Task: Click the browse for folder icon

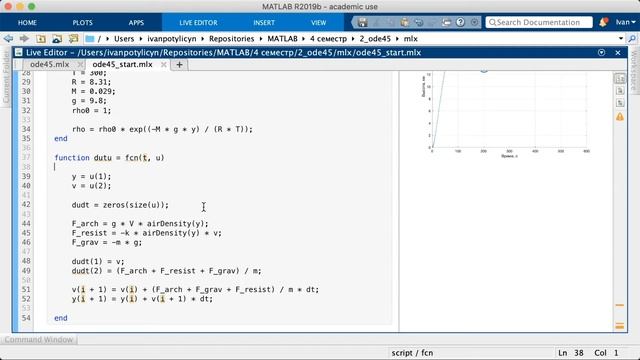Action: point(57,39)
